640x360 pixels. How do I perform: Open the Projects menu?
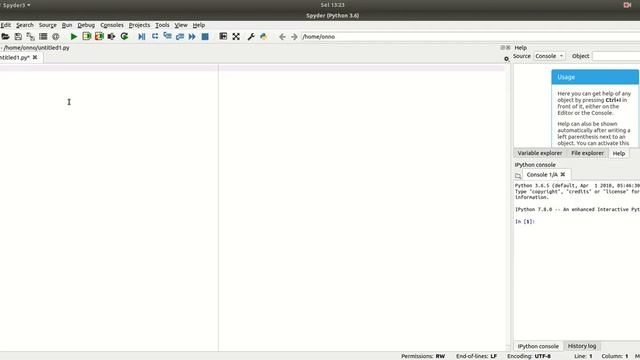[139, 25]
